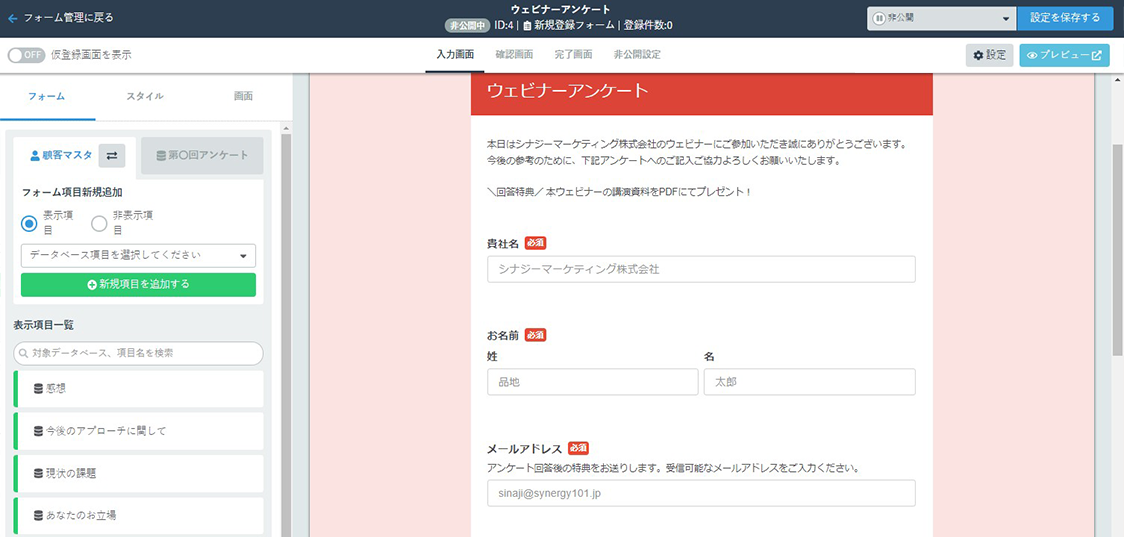Open プレビュー in a new window
This screenshot has width=1124, height=537.
(x=1064, y=55)
